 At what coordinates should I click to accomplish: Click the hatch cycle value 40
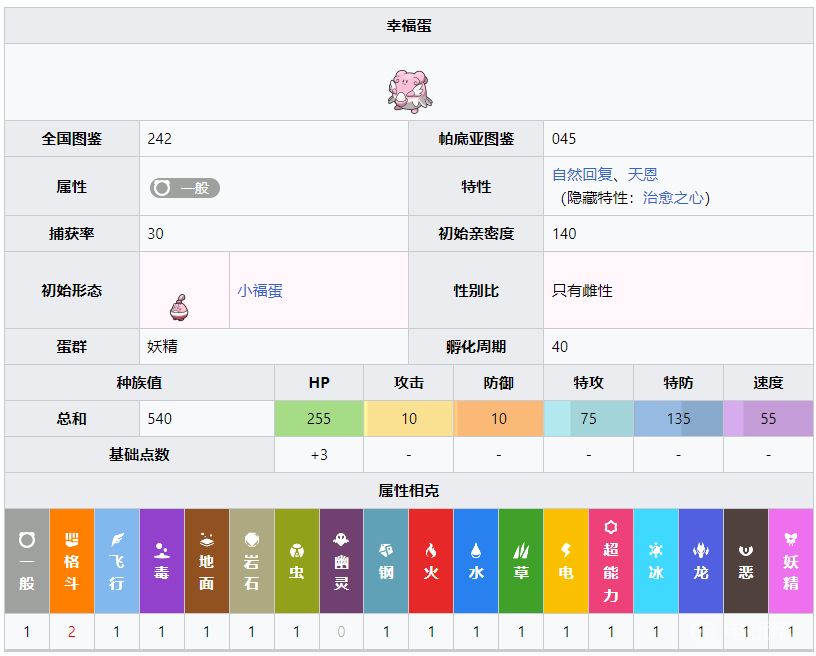pyautogui.click(x=560, y=346)
